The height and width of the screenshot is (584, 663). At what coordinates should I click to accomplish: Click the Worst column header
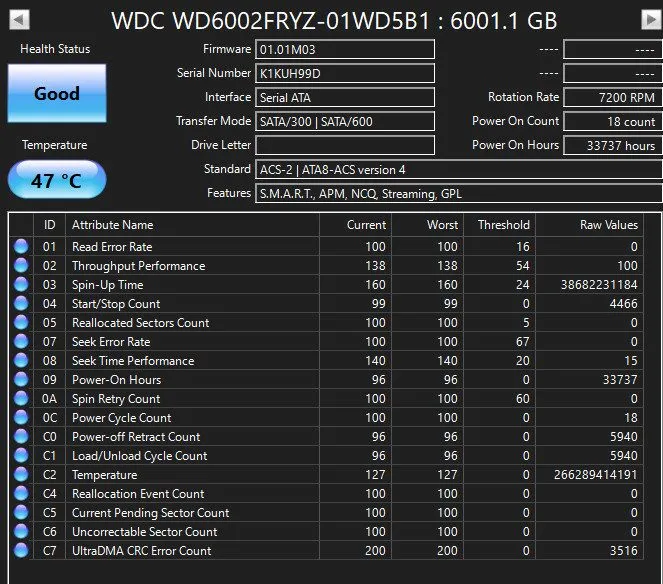(x=428, y=225)
